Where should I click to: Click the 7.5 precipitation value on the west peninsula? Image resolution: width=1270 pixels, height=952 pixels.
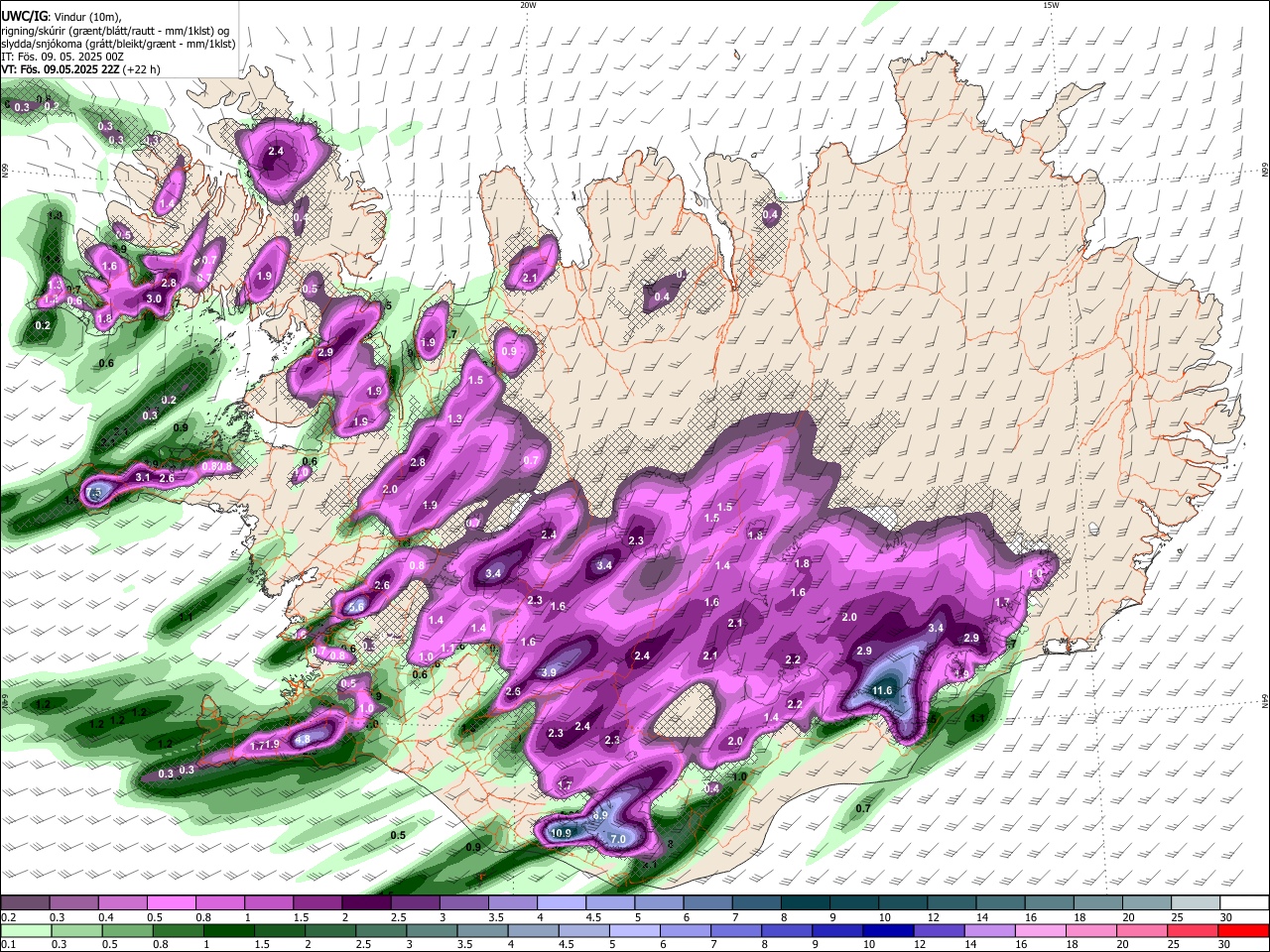pos(95,493)
